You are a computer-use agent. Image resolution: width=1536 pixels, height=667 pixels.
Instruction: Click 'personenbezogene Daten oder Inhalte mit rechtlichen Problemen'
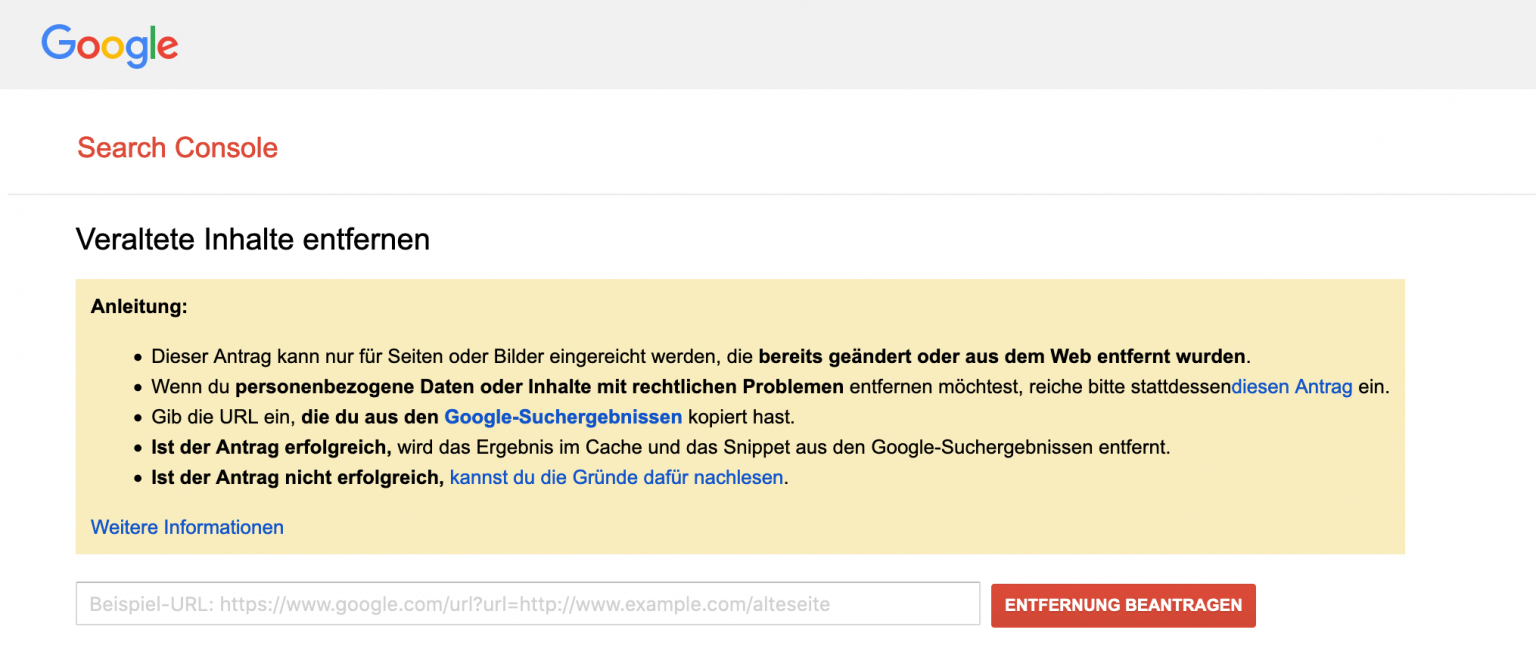540,386
